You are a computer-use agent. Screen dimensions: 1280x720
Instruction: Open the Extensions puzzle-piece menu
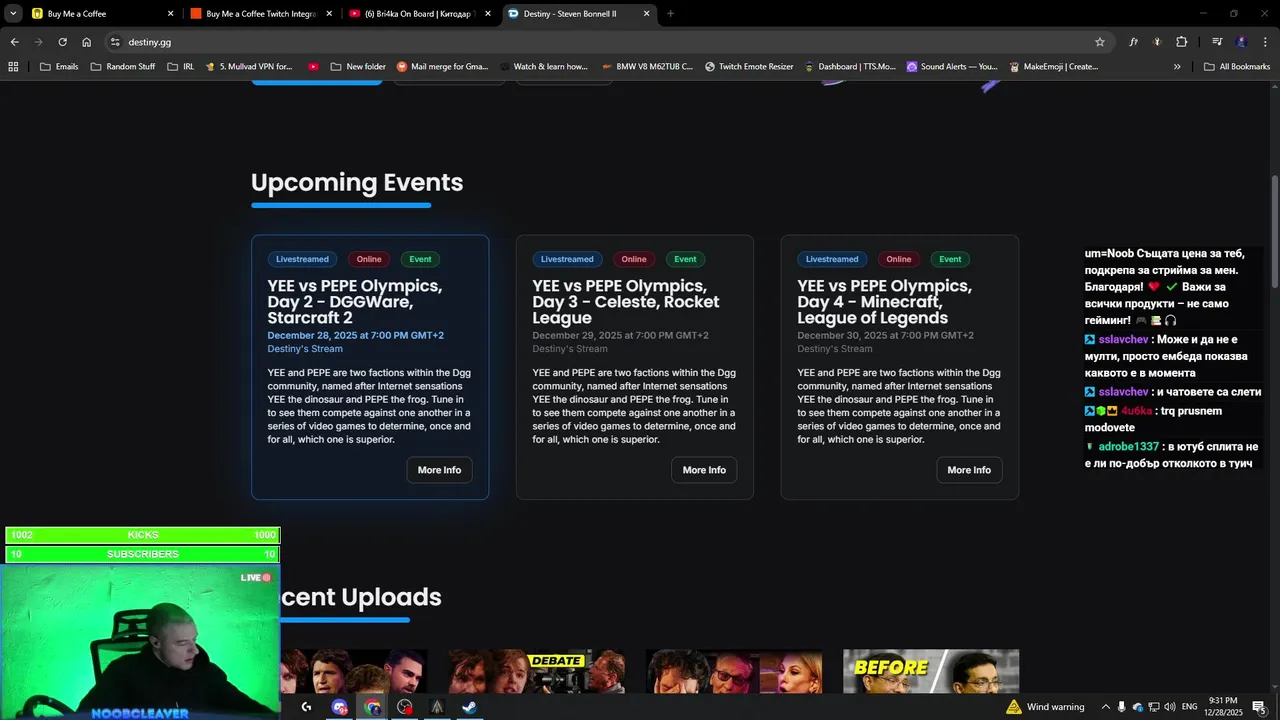[x=1181, y=42]
